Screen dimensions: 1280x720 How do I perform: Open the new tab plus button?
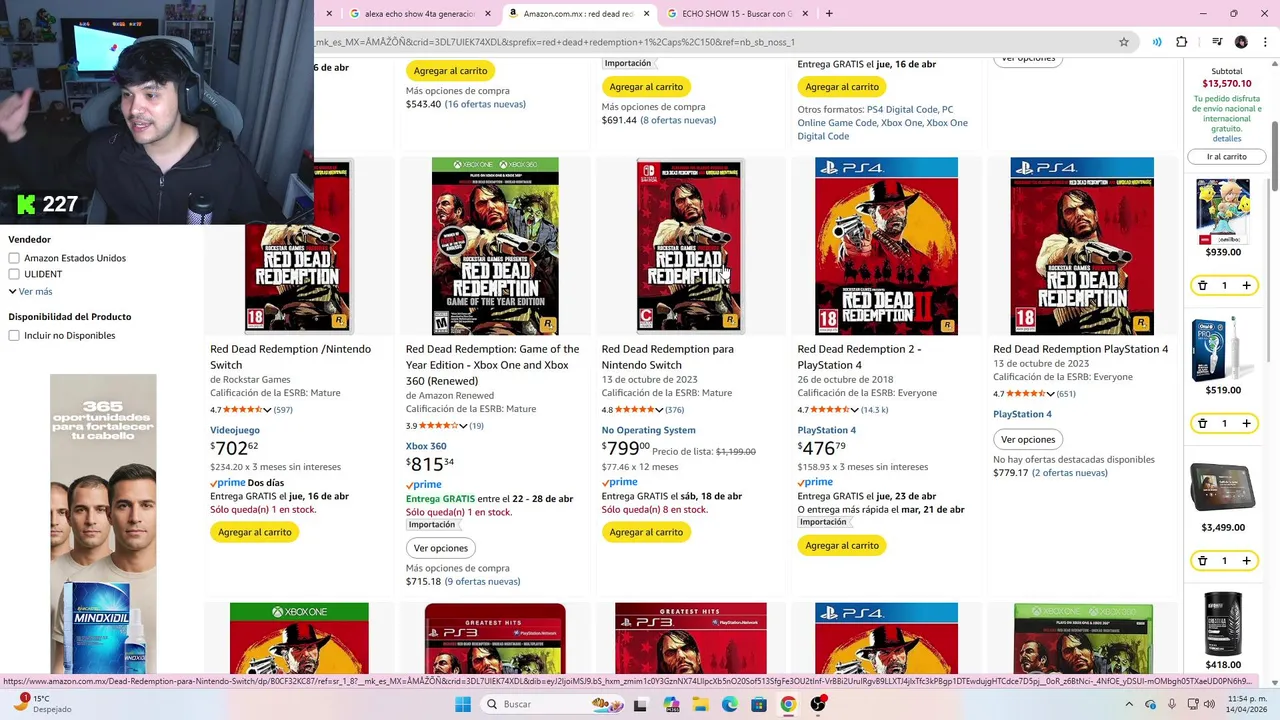(829, 14)
